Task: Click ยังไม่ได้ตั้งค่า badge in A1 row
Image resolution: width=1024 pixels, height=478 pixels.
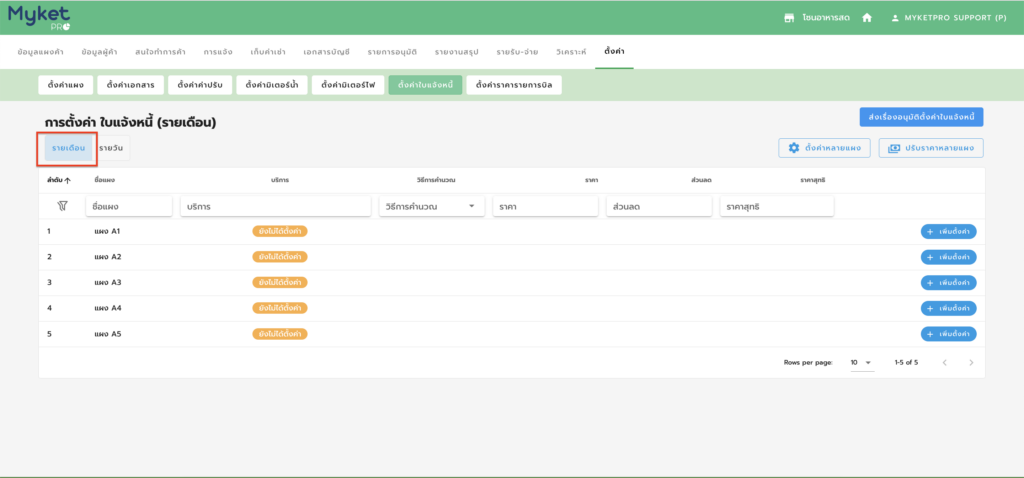Action: click(280, 231)
